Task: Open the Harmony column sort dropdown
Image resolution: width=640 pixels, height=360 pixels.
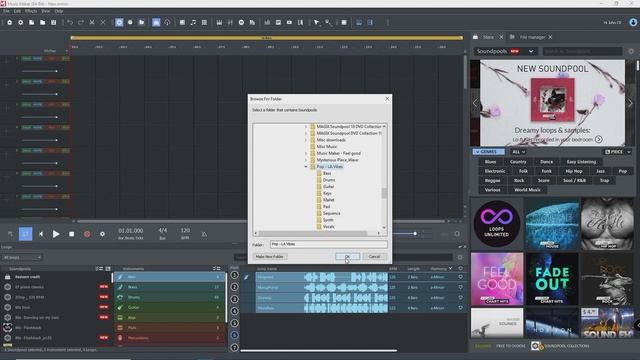Action: 451,269
